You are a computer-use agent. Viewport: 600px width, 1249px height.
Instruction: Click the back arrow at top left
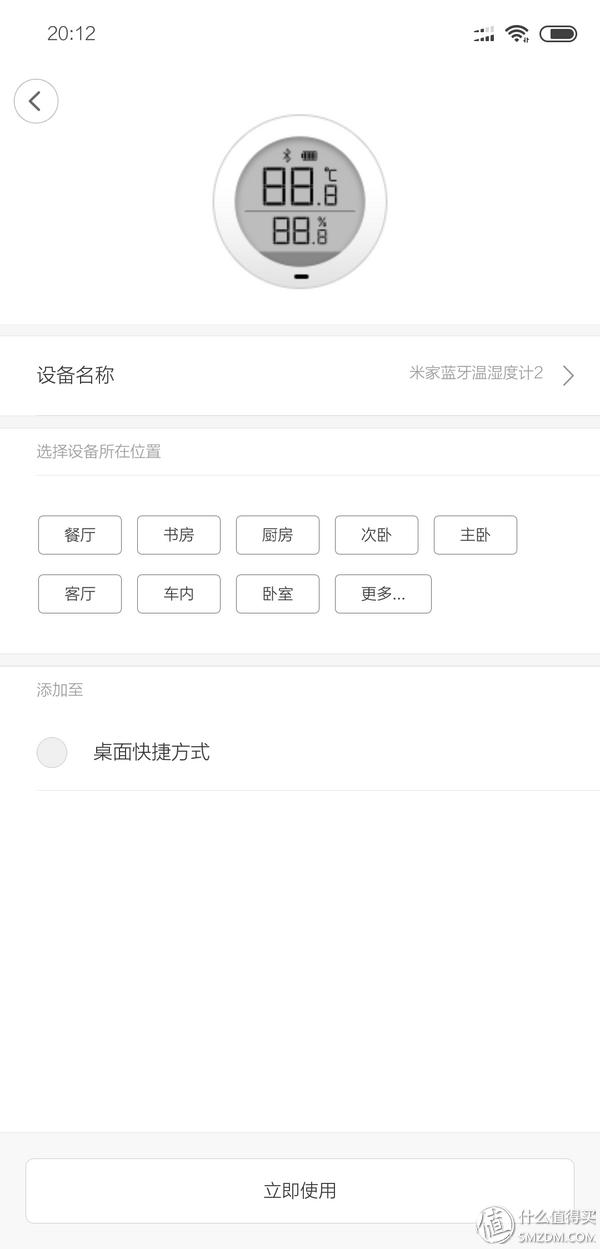pyautogui.click(x=36, y=101)
